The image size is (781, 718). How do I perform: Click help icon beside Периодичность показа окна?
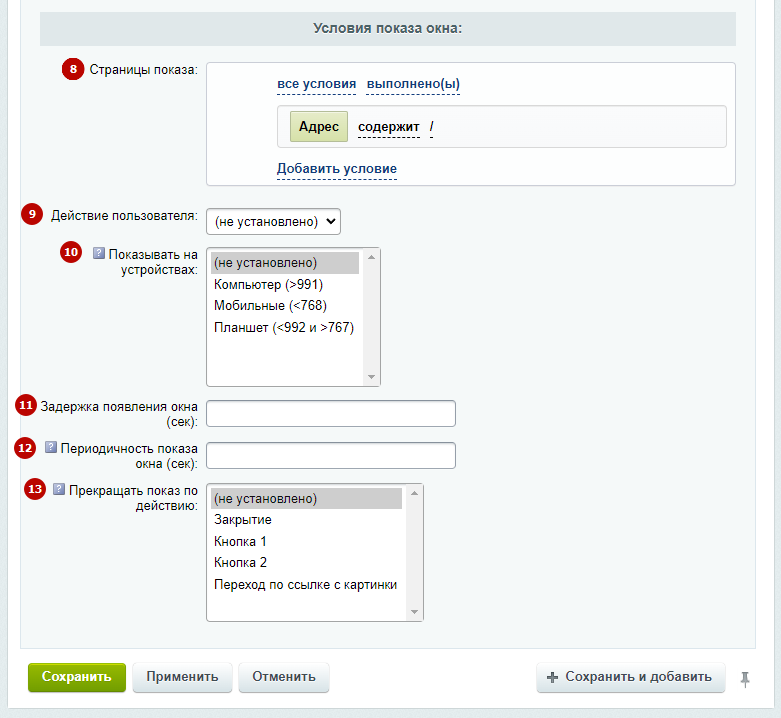point(51,447)
